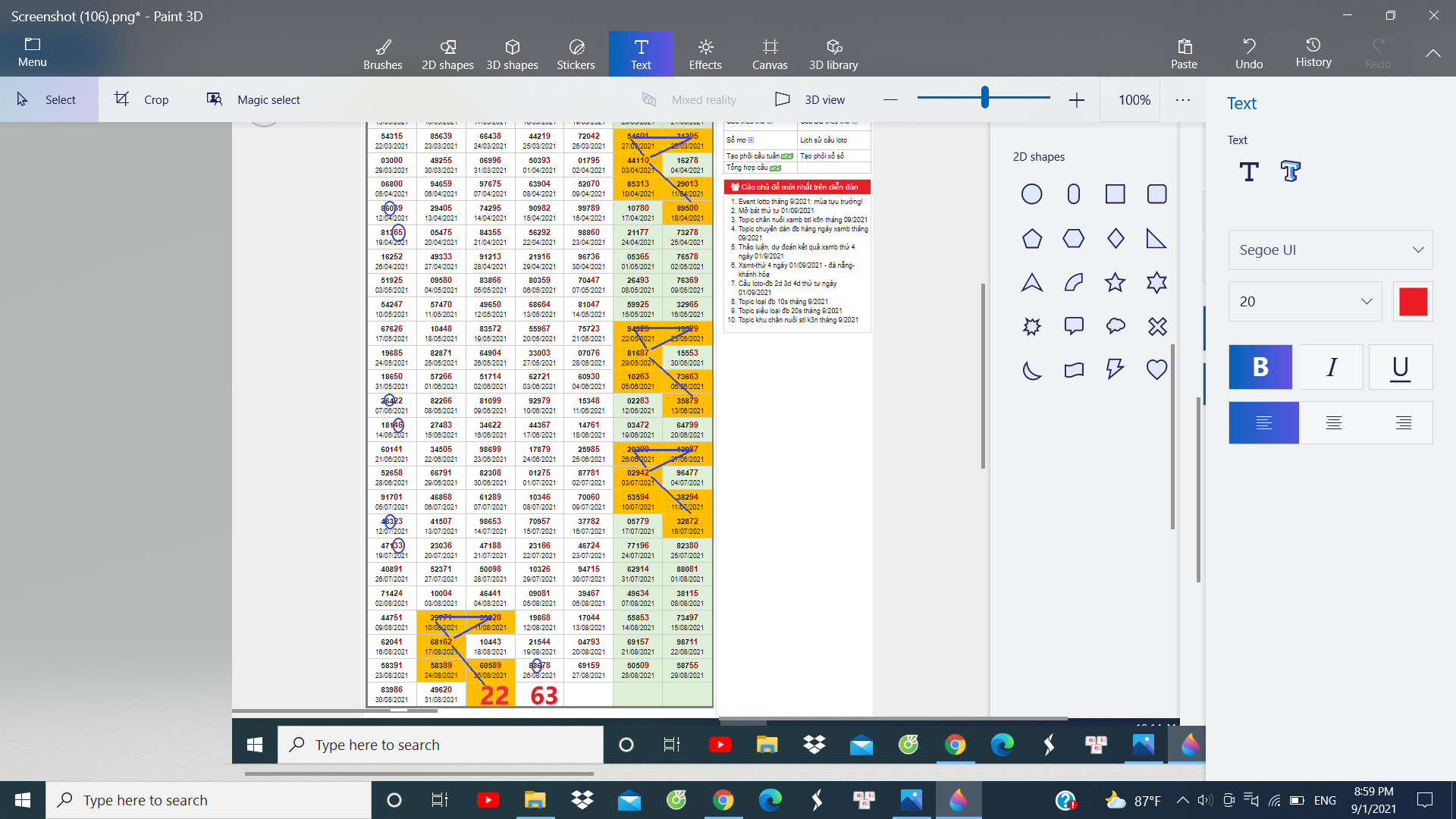Open the 3D shapes tab

(512, 54)
